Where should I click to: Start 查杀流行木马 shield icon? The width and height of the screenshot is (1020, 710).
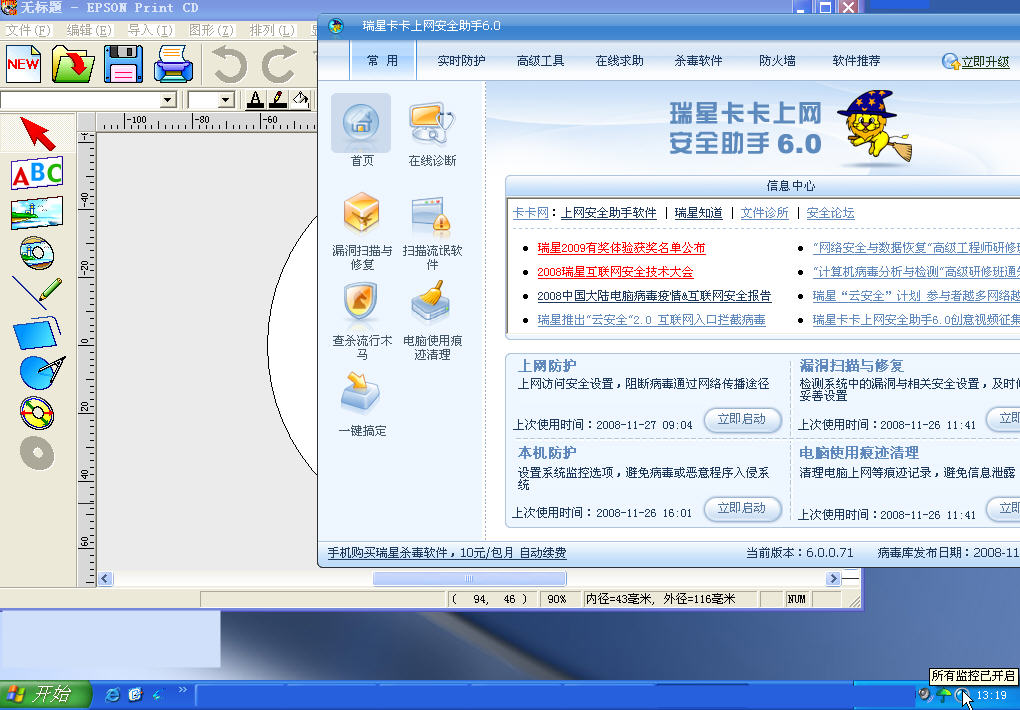pos(362,321)
